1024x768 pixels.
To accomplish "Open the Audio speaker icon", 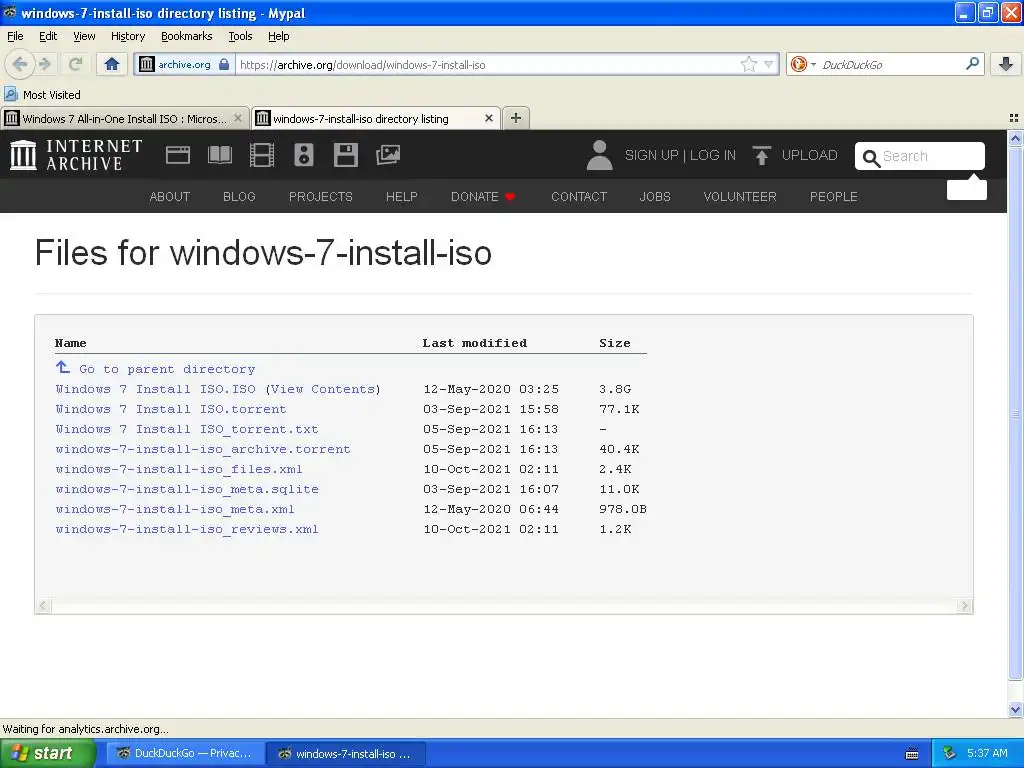I will point(304,155).
